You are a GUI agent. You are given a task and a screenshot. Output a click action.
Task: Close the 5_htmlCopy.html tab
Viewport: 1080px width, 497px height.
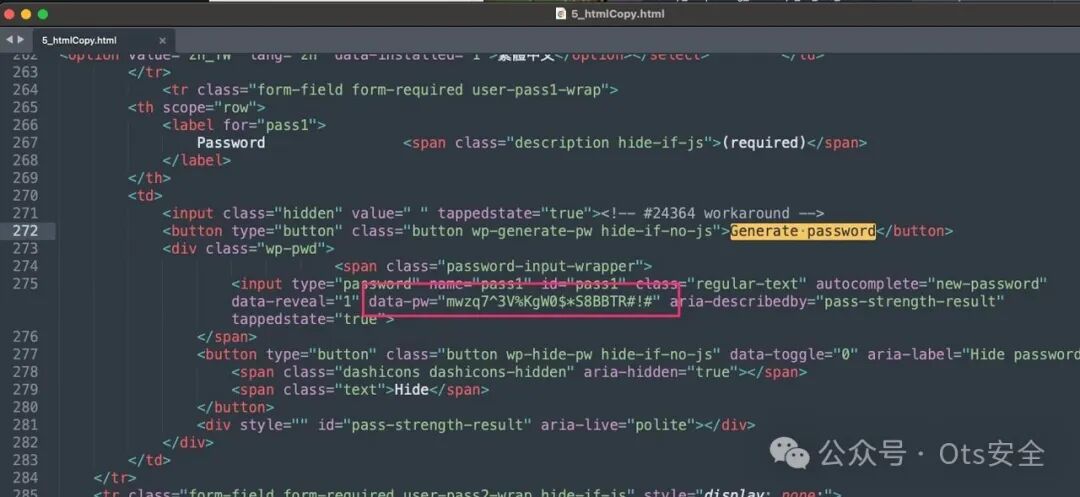[x=163, y=41]
